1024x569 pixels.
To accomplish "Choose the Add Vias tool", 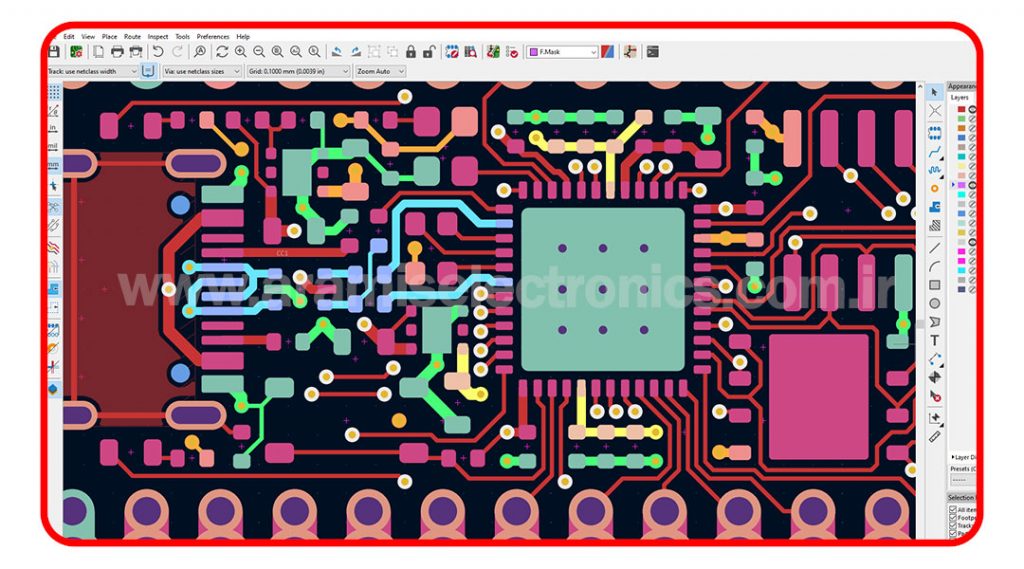I will click(935, 188).
